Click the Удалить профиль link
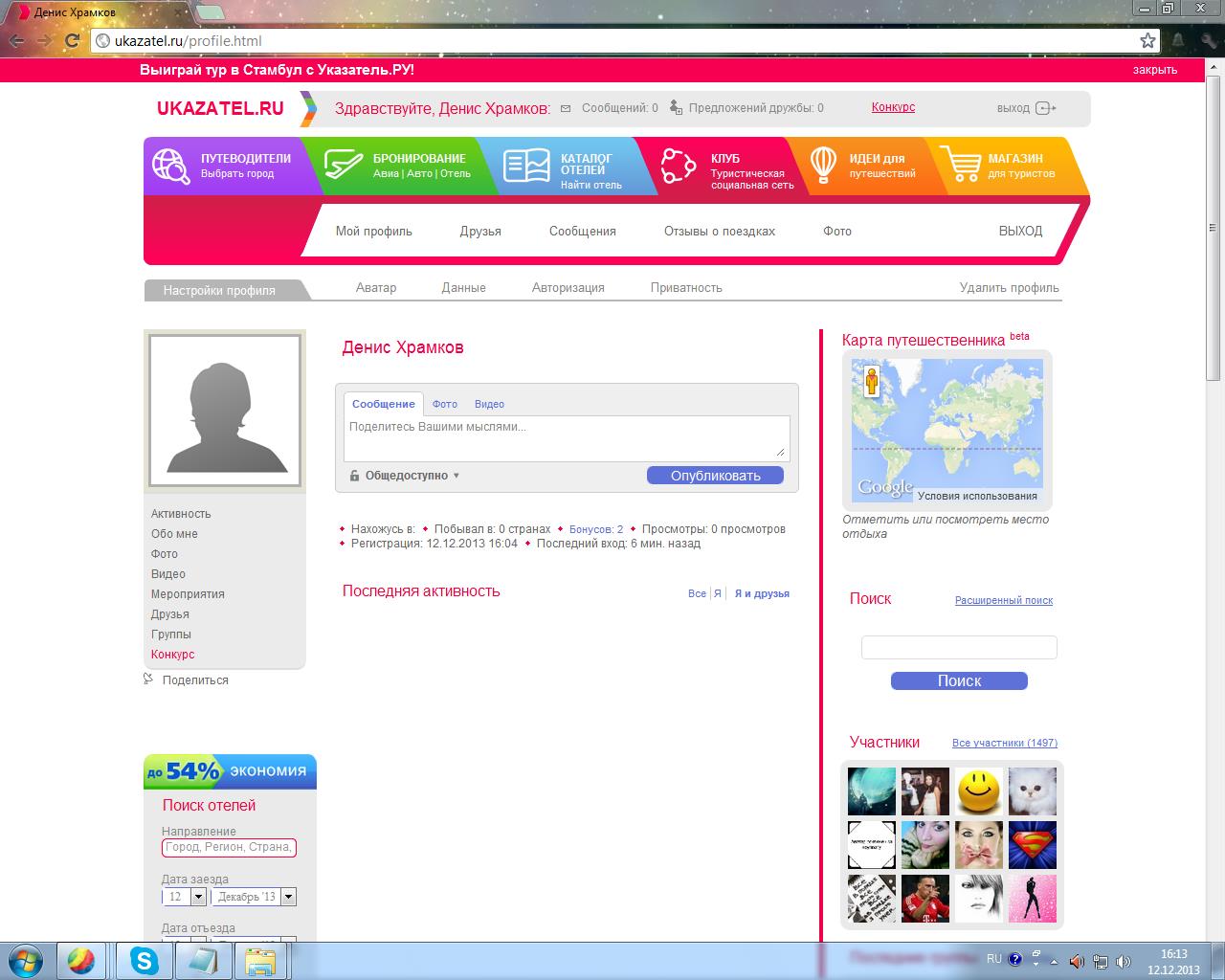1225x980 pixels. pyautogui.click(x=1010, y=287)
